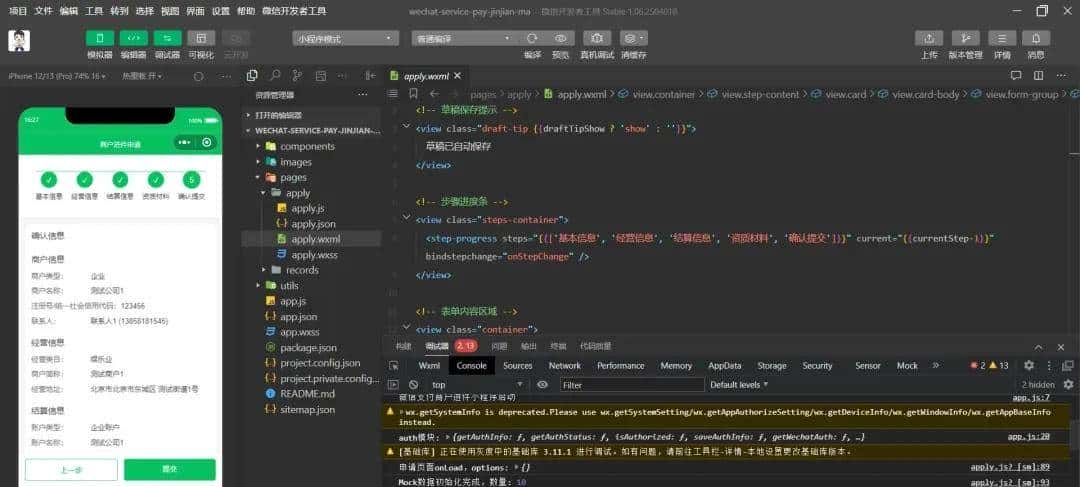Open the 微信开发者工具 menu

(x=295, y=11)
